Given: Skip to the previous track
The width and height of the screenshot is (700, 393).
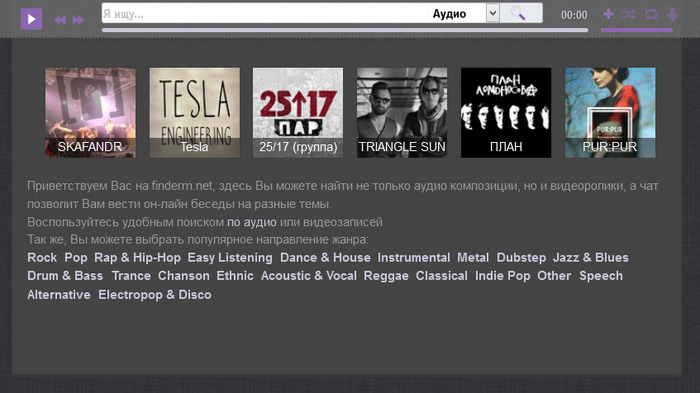Looking at the screenshot, I should [x=60, y=20].
